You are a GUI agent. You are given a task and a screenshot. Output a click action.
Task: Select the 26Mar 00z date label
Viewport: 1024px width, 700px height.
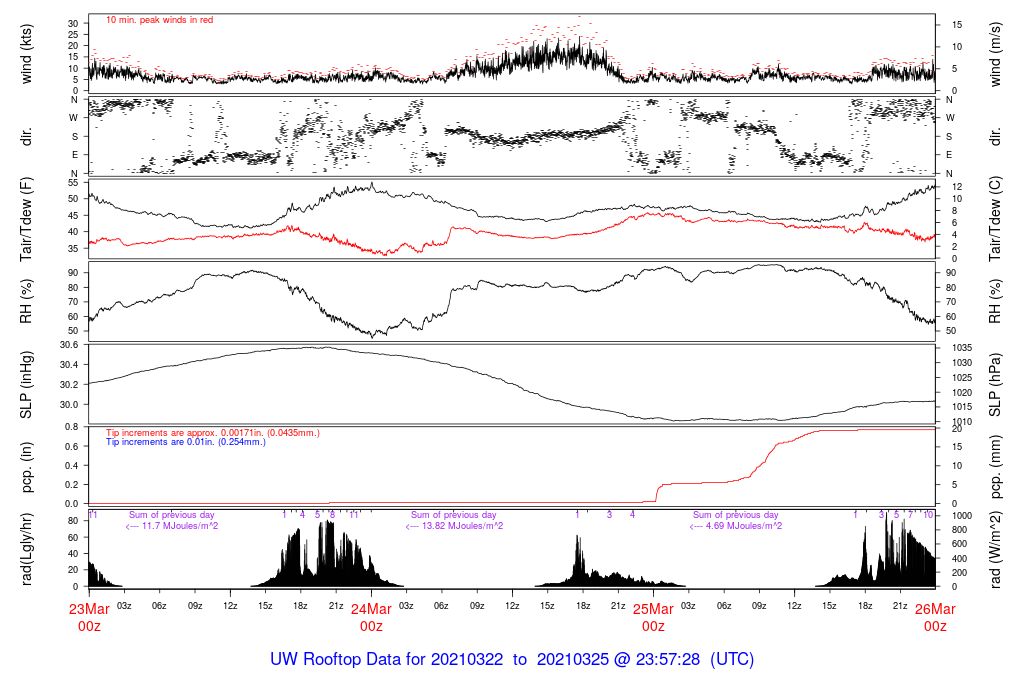tap(935, 618)
